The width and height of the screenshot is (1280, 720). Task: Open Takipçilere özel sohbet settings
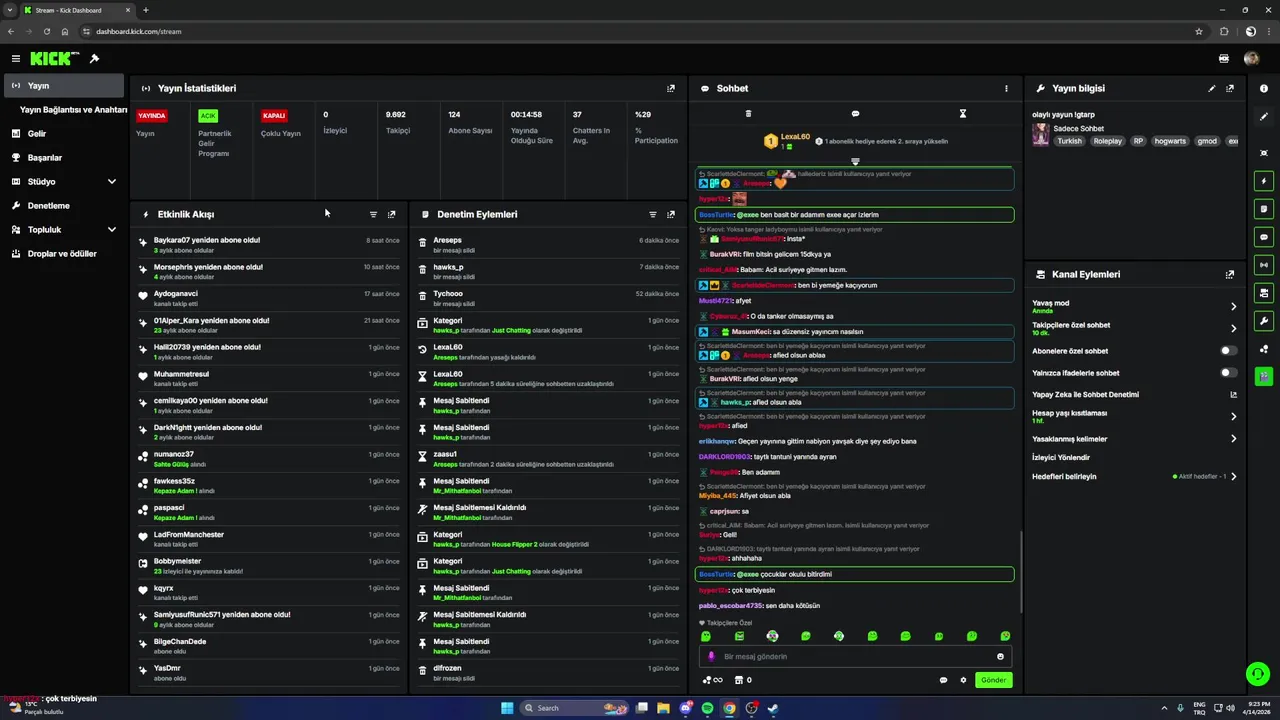point(1135,328)
